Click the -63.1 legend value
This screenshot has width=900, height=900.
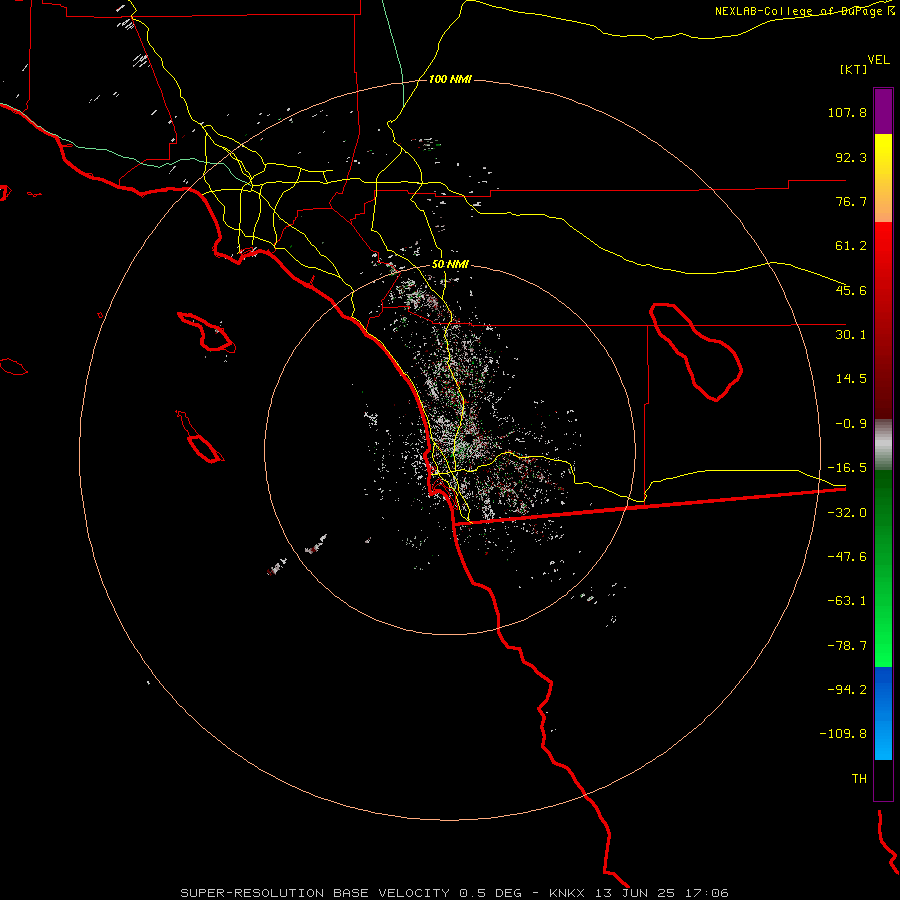pyautogui.click(x=847, y=601)
